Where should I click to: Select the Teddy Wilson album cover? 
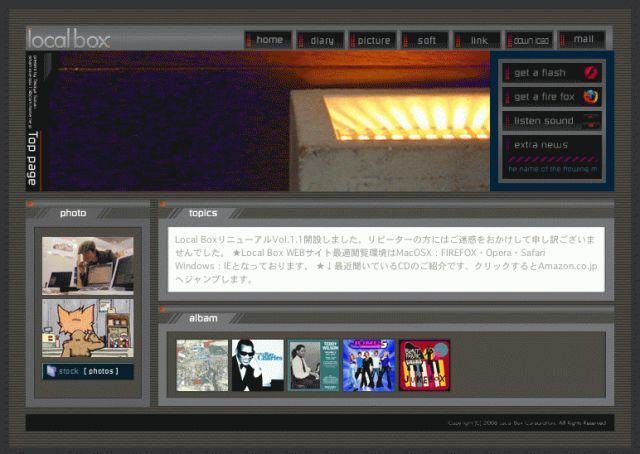click(x=313, y=365)
